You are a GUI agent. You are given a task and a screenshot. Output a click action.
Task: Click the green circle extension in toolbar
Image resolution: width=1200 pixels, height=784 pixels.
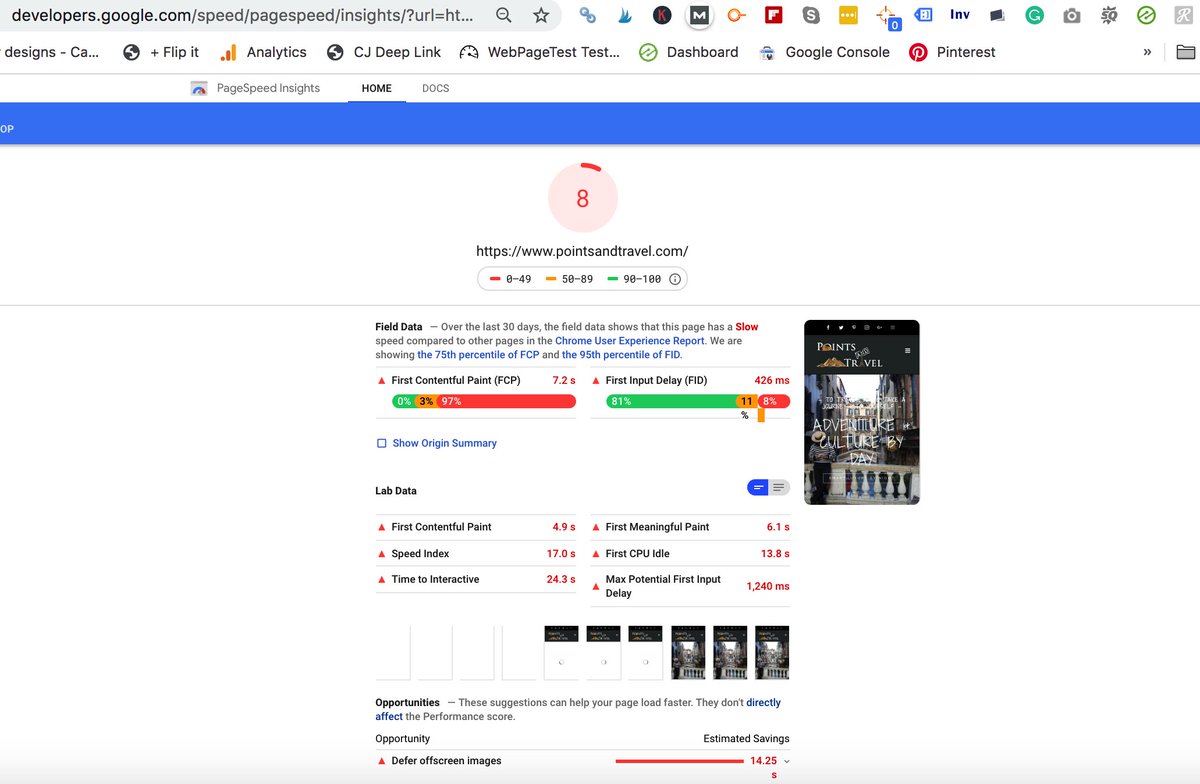pyautogui.click(x=1146, y=15)
